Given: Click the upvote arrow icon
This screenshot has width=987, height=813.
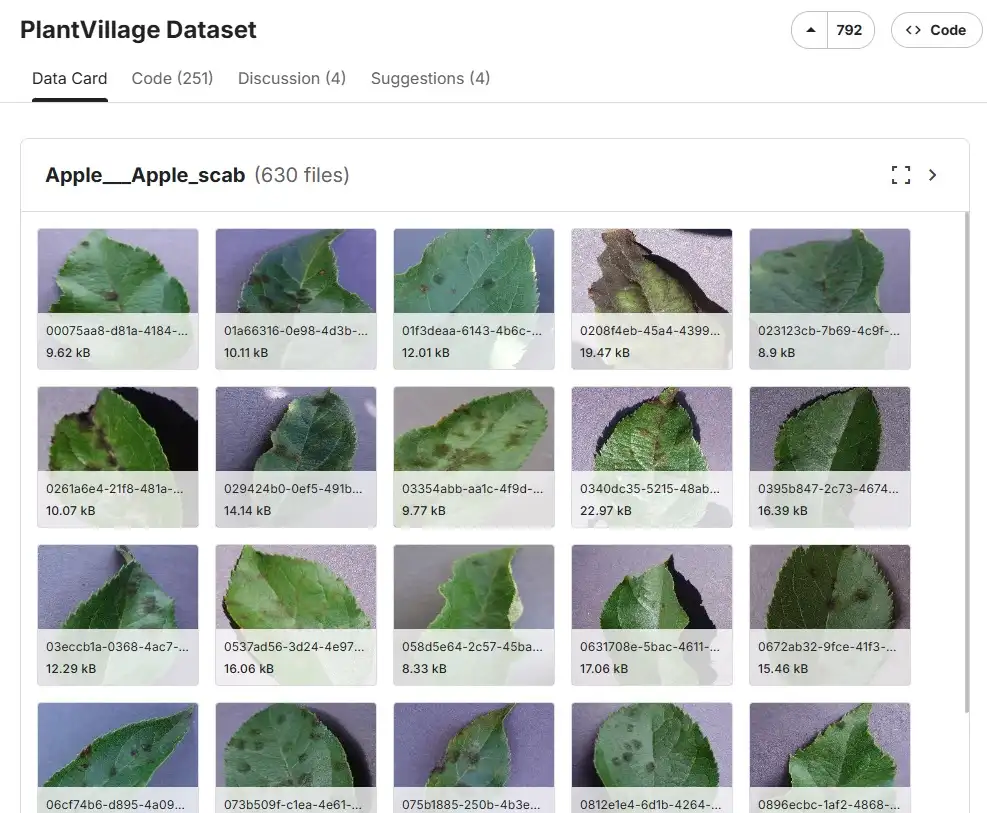Looking at the screenshot, I should 809,30.
